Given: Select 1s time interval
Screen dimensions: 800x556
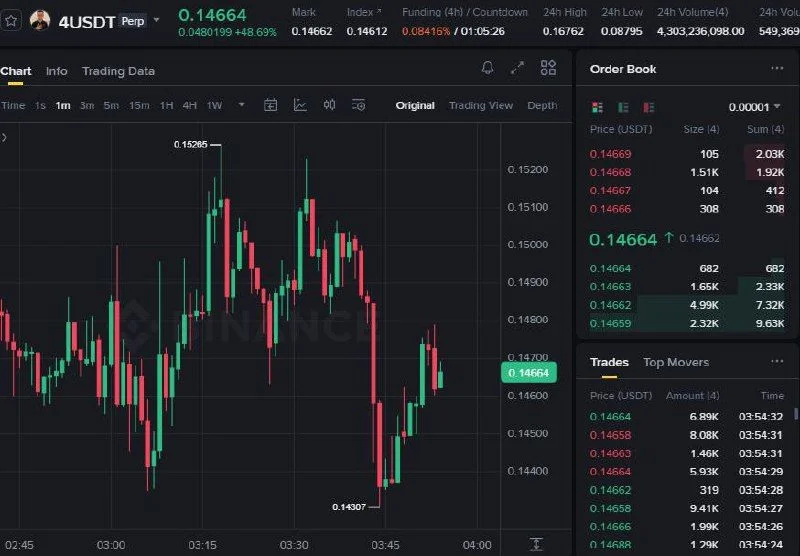Looking at the screenshot, I should pyautogui.click(x=40, y=106).
